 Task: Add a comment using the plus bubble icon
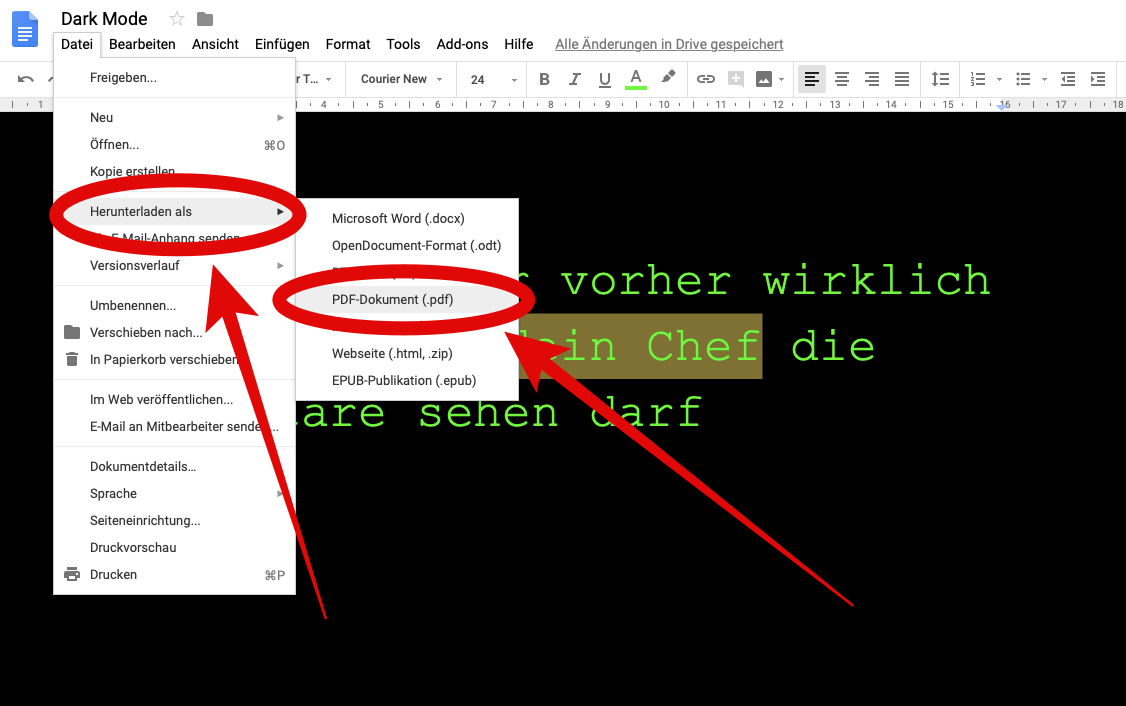[x=735, y=79]
